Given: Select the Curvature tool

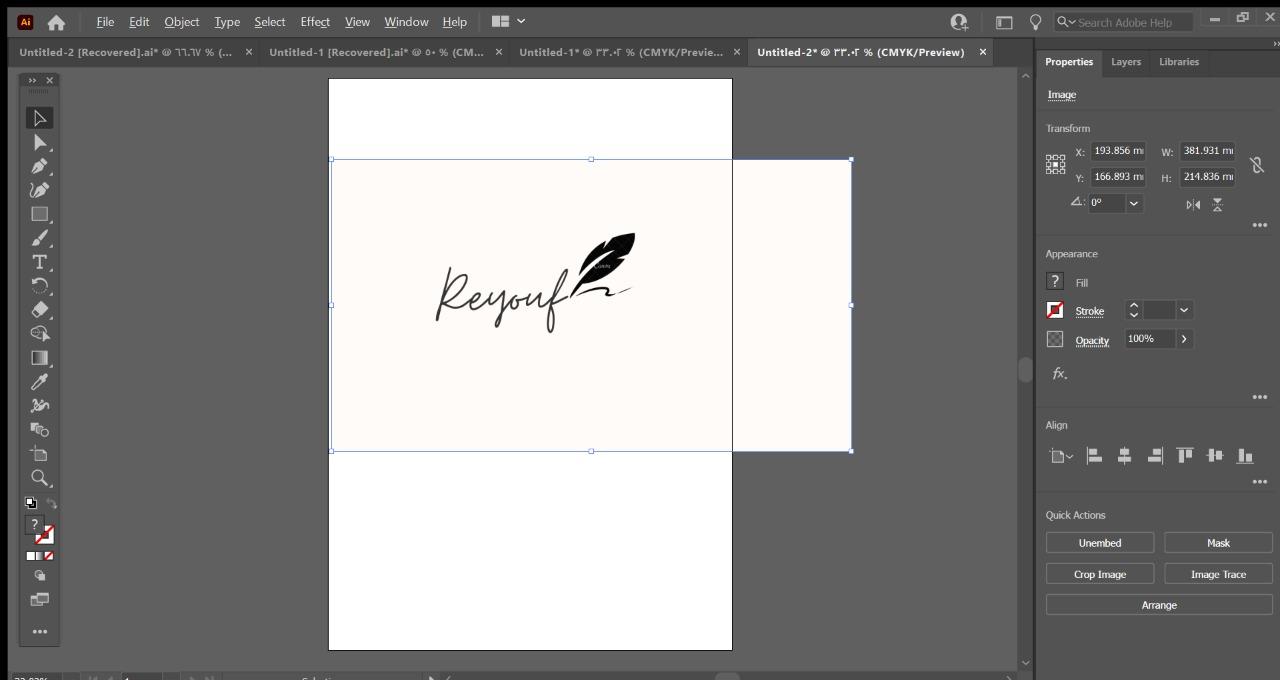Looking at the screenshot, I should (40, 190).
